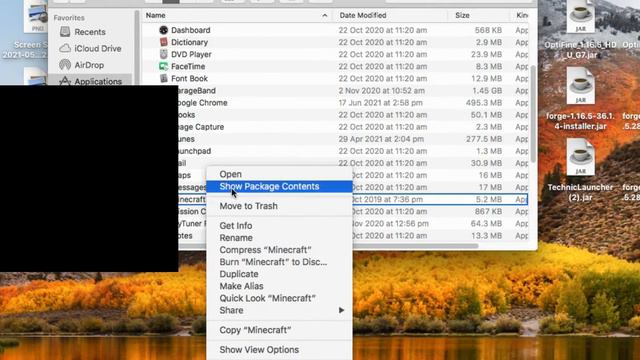Sort by the Name column header

pyautogui.click(x=156, y=15)
